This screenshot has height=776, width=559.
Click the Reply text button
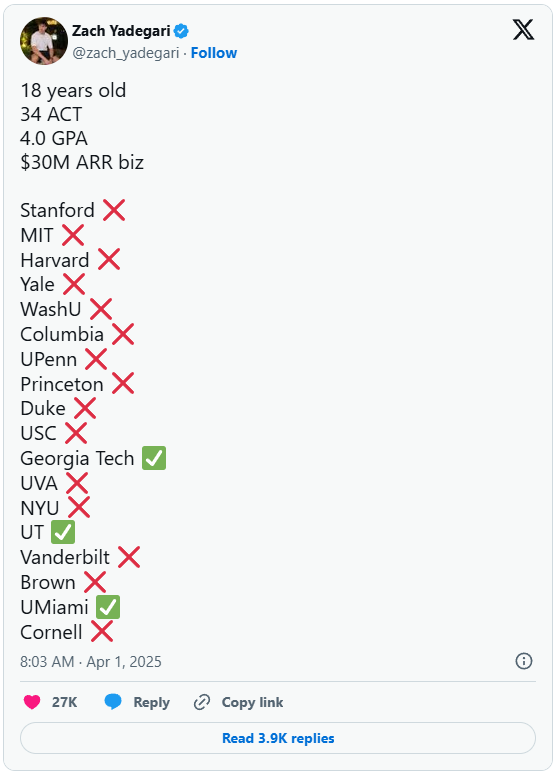click(x=151, y=702)
